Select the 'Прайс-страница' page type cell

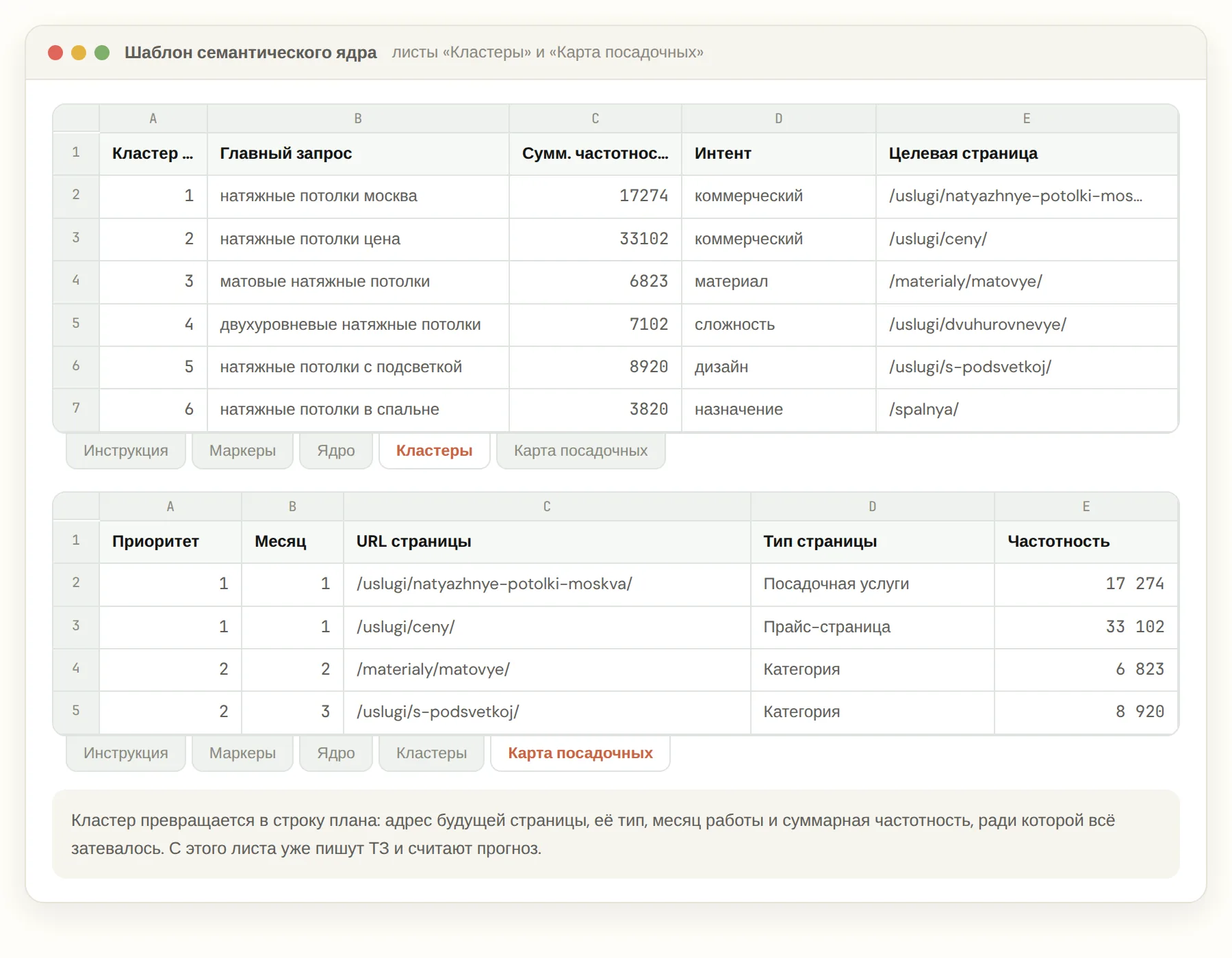tap(873, 627)
